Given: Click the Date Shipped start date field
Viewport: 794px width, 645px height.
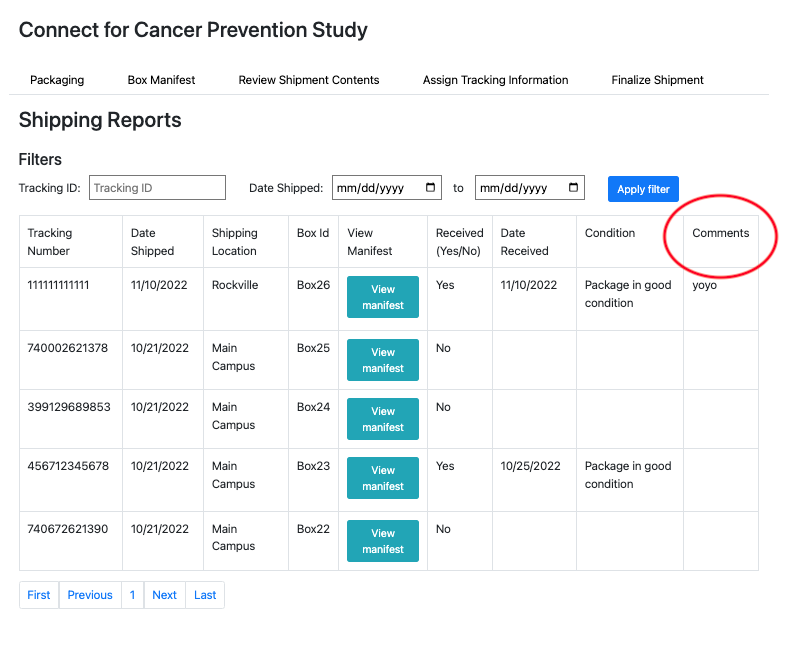Looking at the screenshot, I should tap(387, 188).
